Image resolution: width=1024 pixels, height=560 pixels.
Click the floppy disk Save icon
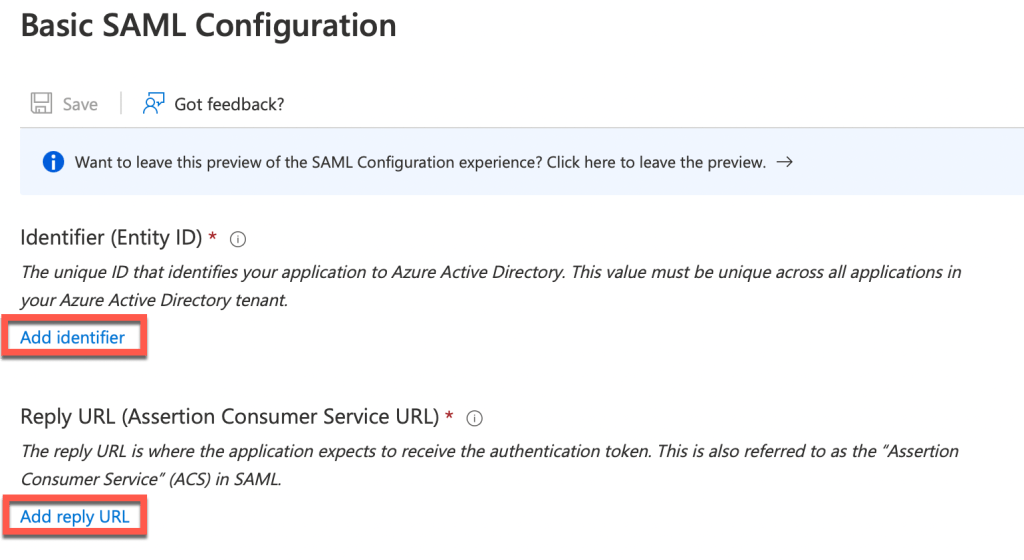(41, 104)
